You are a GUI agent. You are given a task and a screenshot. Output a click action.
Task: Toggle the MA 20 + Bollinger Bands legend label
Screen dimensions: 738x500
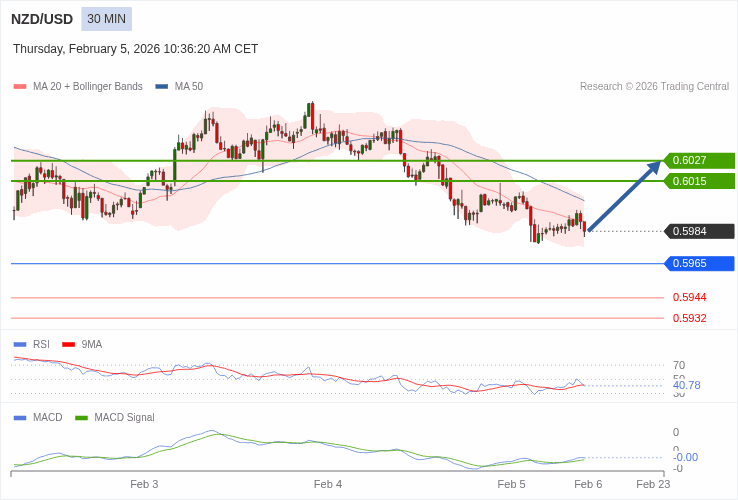pyautogui.click(x=88, y=87)
